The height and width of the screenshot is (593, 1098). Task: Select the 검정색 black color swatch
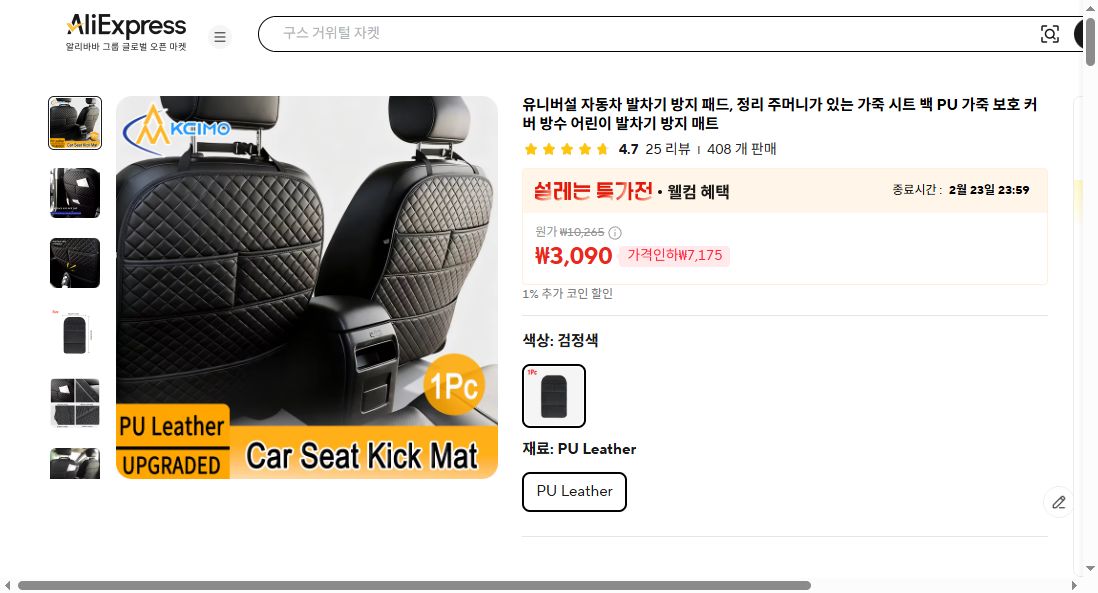(x=553, y=395)
